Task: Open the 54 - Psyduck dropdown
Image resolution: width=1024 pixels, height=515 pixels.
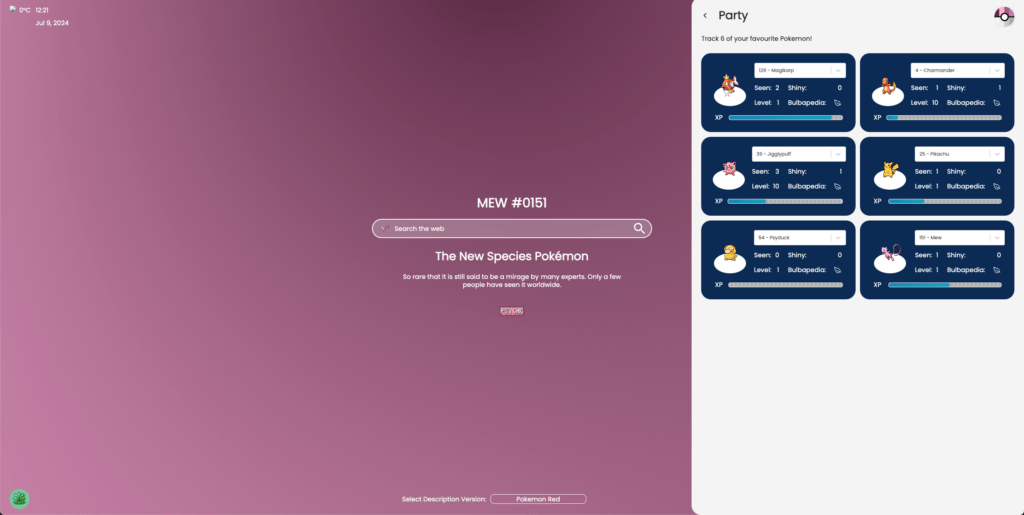Action: pyautogui.click(x=800, y=238)
